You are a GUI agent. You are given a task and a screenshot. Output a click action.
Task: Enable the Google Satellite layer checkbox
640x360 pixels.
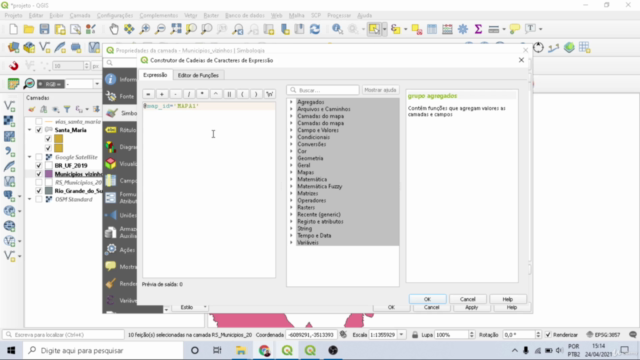tap(39, 157)
